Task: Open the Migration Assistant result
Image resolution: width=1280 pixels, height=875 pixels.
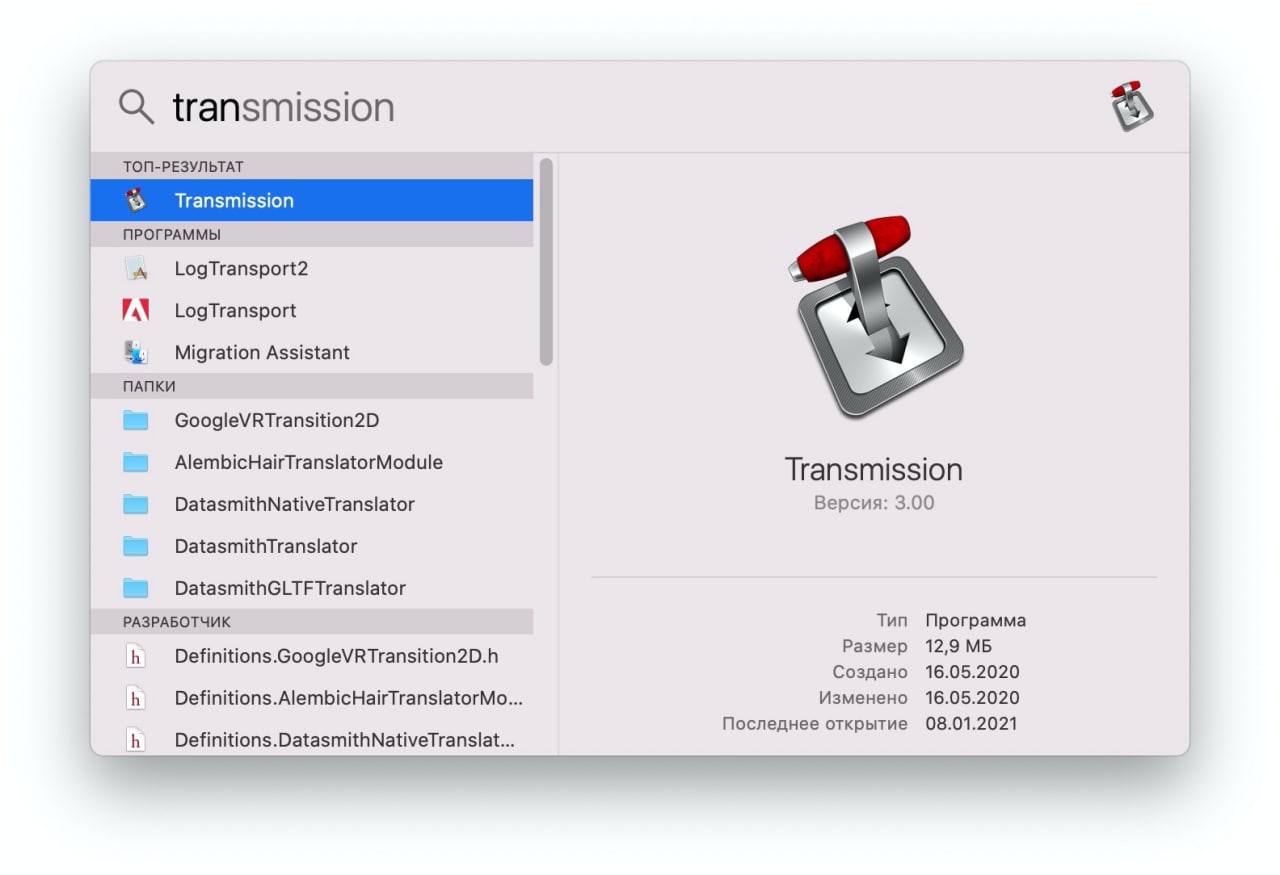Action: 312,352
